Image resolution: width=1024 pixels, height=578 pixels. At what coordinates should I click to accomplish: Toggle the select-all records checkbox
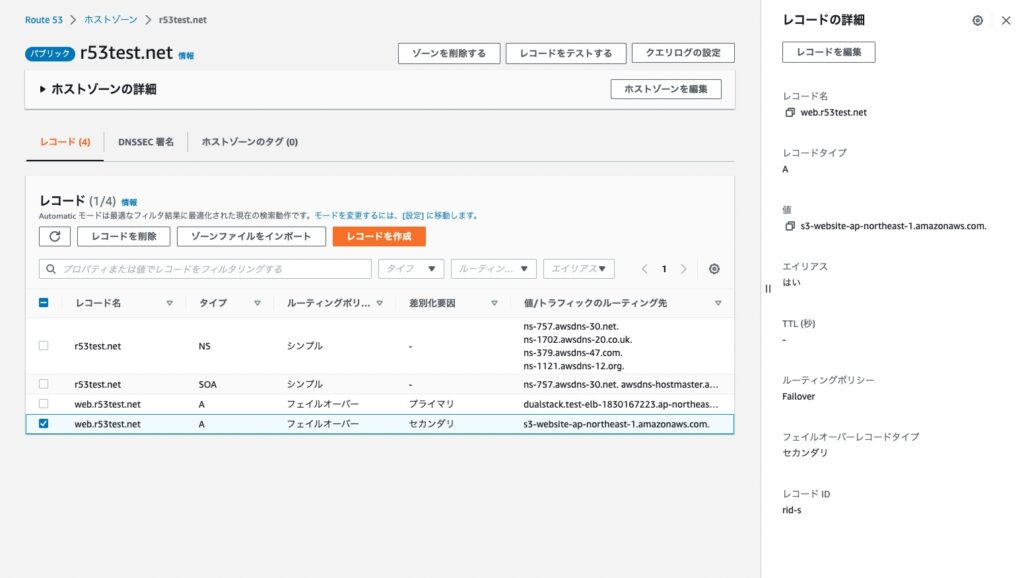point(43,302)
